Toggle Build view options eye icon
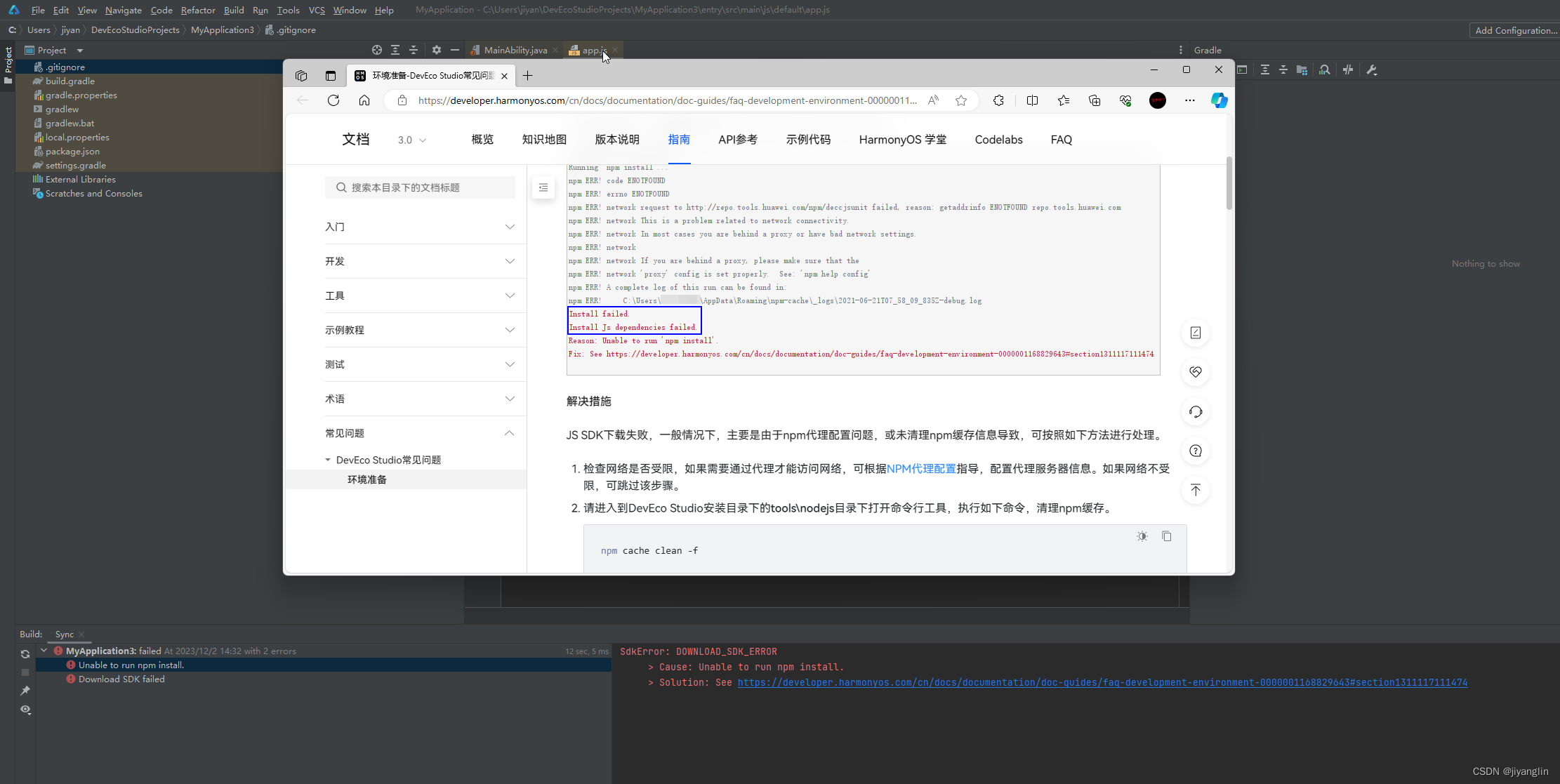 coord(25,710)
